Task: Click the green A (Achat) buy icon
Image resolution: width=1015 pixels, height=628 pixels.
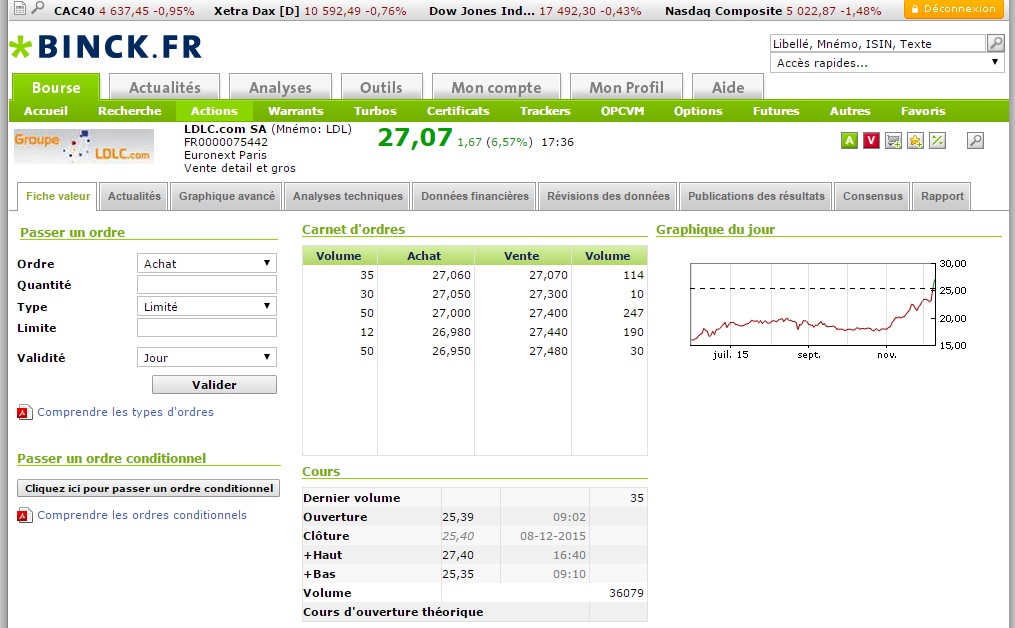Action: pos(849,141)
